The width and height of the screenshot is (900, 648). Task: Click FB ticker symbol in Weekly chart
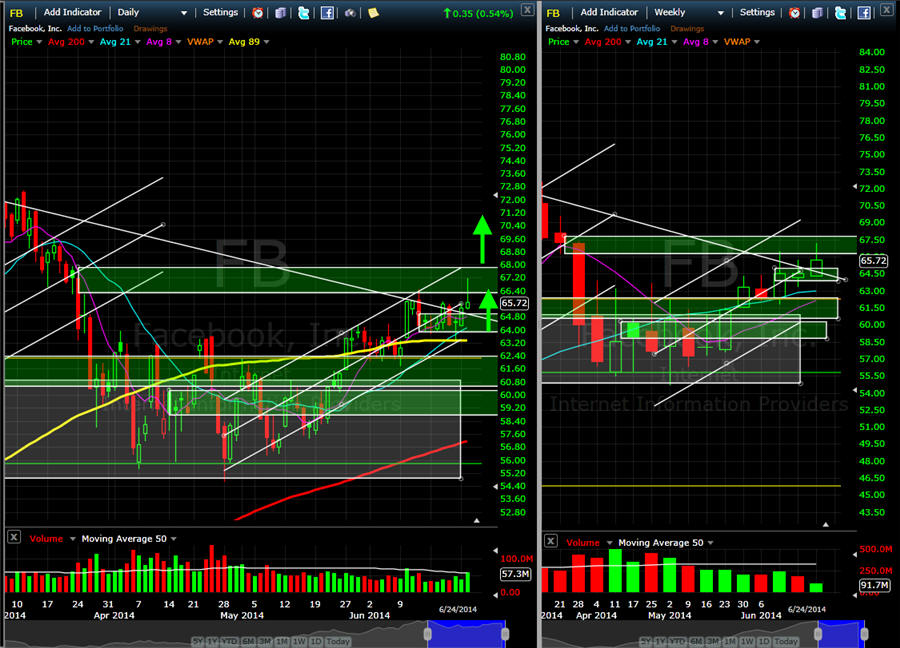[x=553, y=13]
